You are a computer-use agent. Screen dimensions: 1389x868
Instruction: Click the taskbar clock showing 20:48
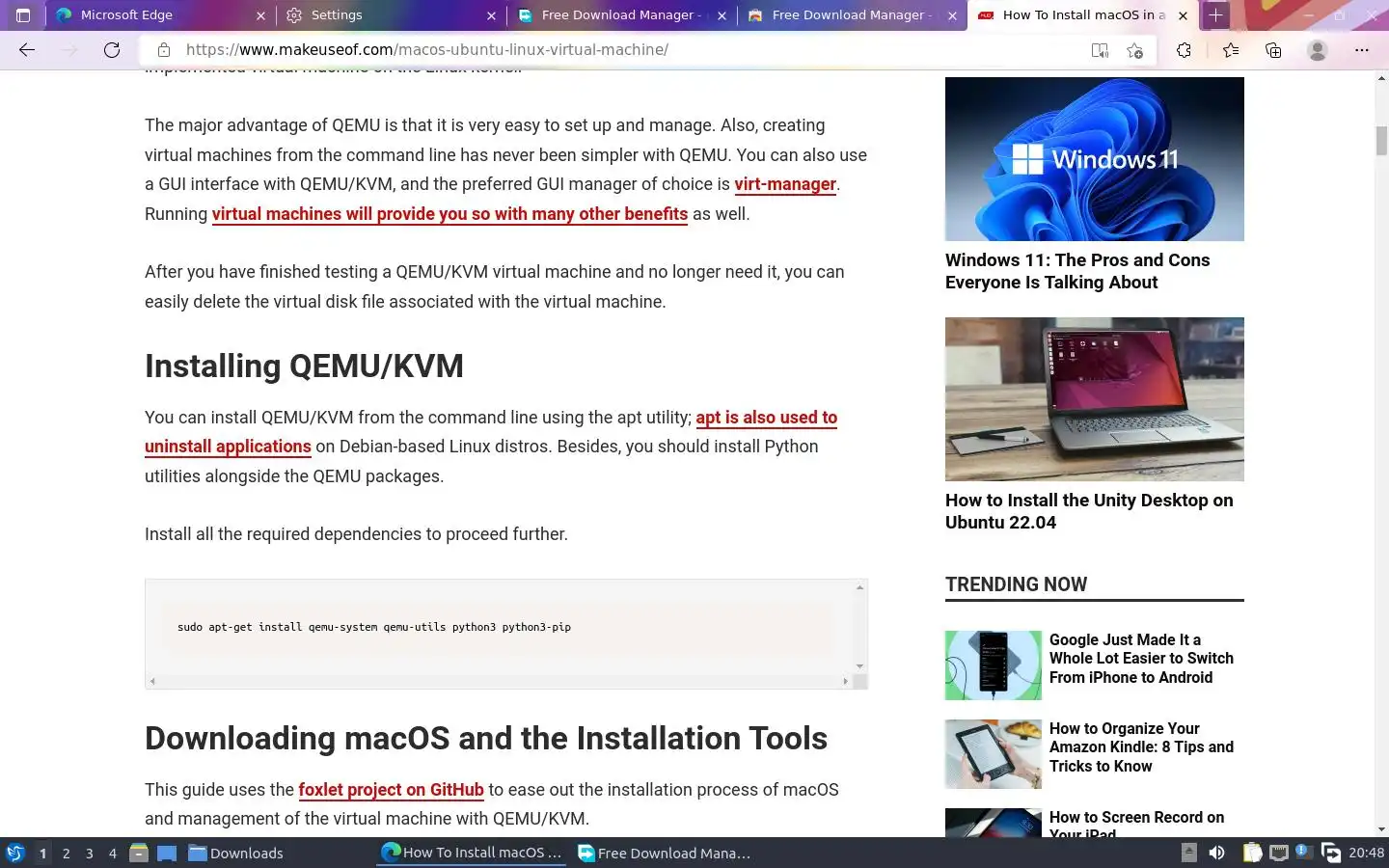click(x=1366, y=853)
